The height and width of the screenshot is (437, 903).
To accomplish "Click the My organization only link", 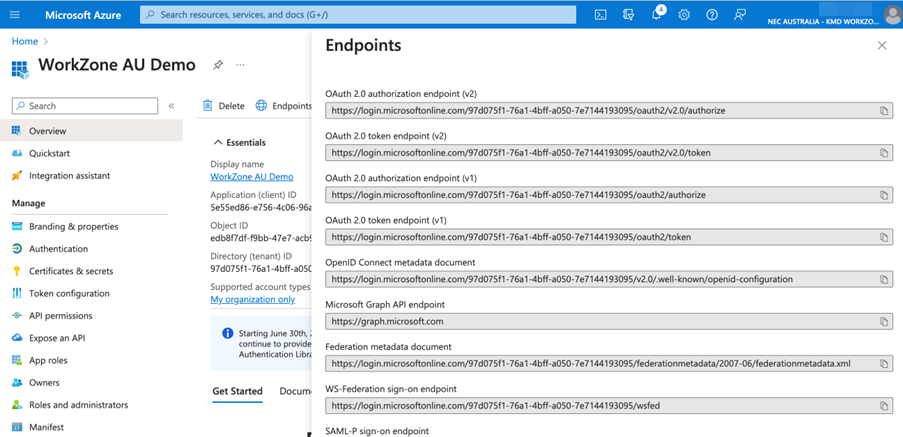I will coord(252,299).
